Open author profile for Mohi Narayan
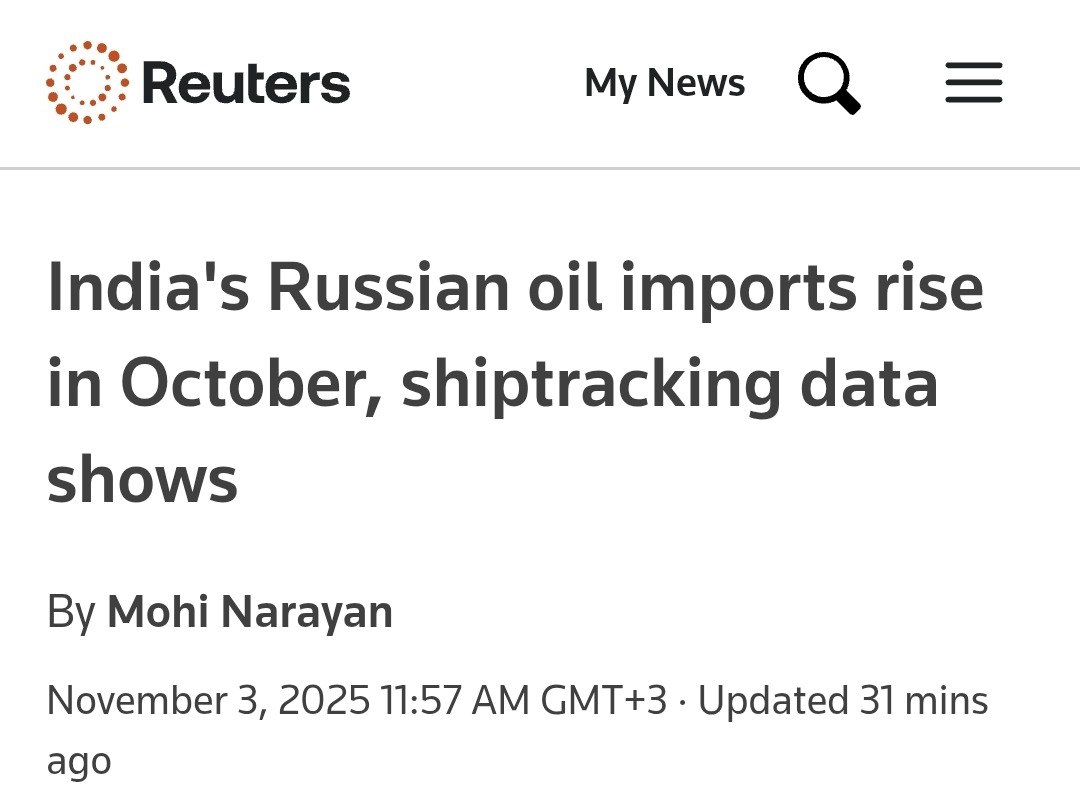 click(250, 611)
